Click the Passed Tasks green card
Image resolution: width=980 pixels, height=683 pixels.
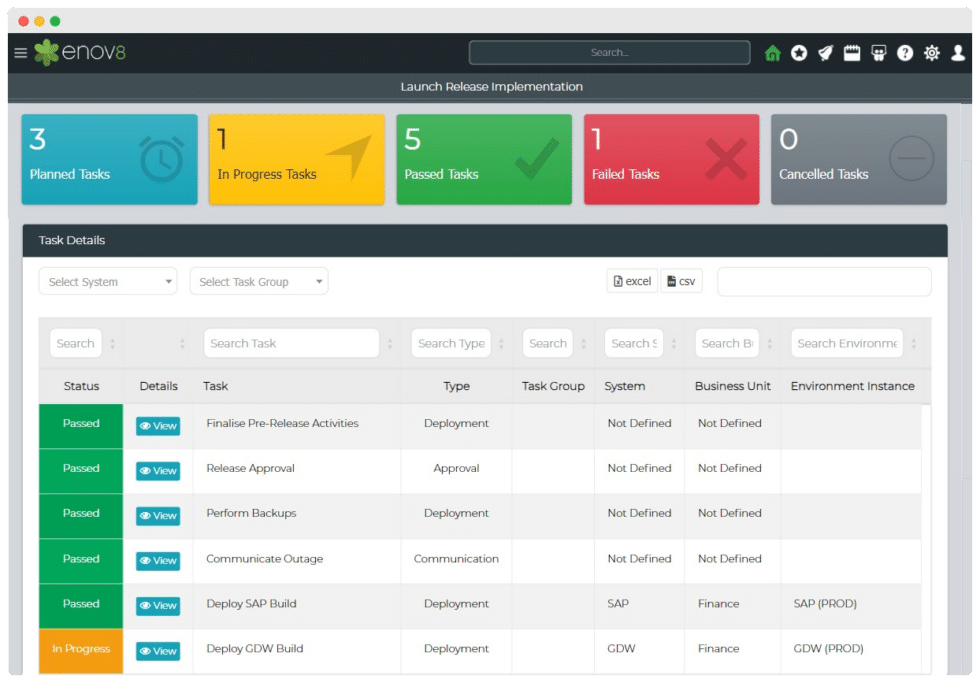(x=484, y=159)
